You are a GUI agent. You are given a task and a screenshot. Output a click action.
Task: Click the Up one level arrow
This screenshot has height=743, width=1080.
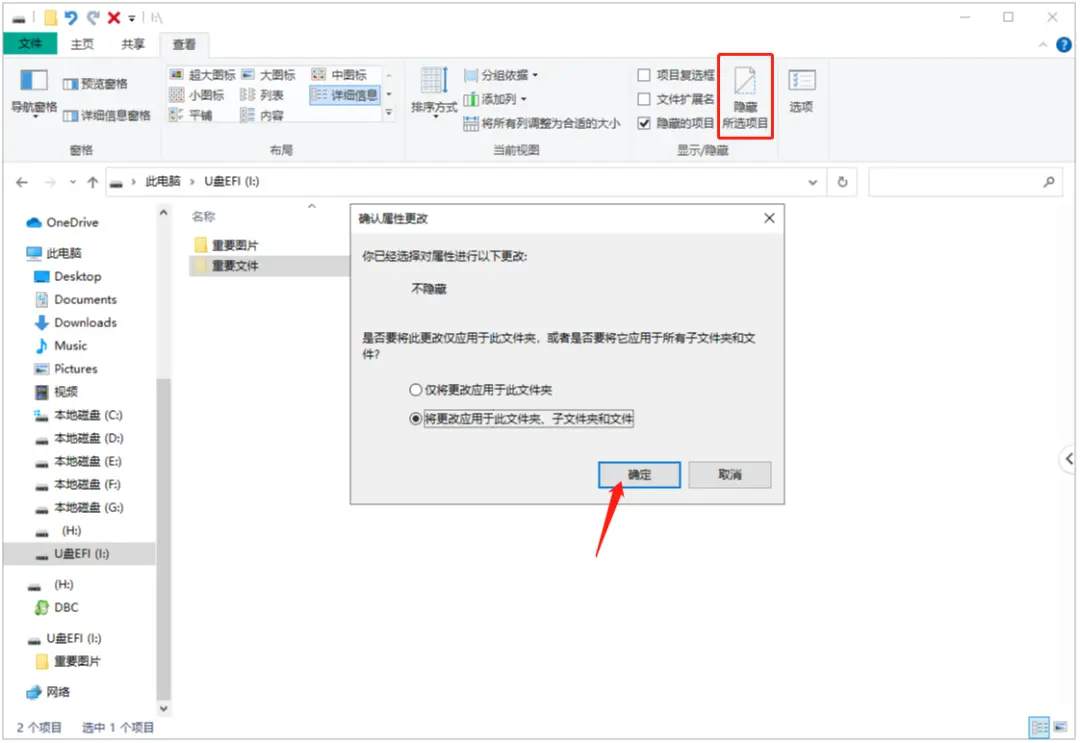tap(93, 182)
